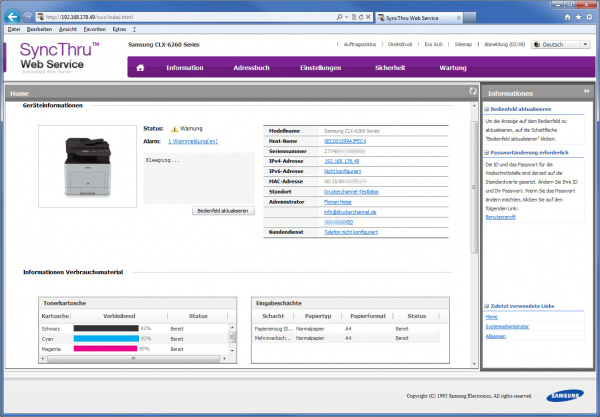Open the Wartung tab
This screenshot has width=600, height=417.
click(x=453, y=68)
